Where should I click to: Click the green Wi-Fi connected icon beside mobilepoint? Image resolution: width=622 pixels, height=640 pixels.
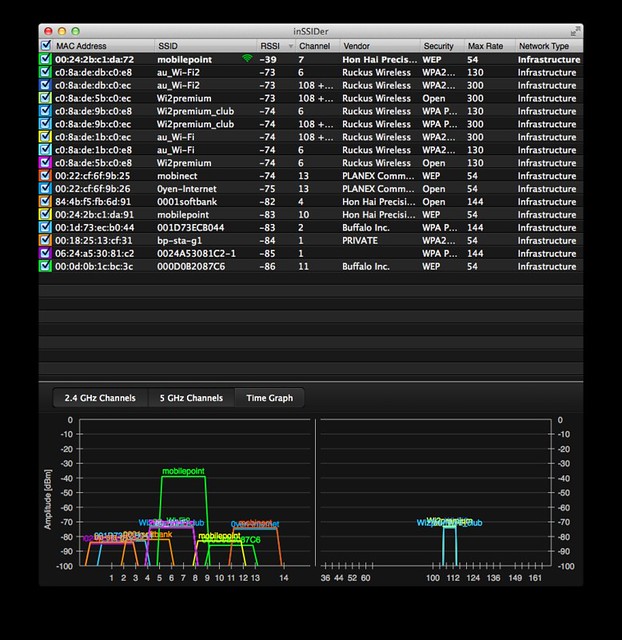tap(247, 58)
